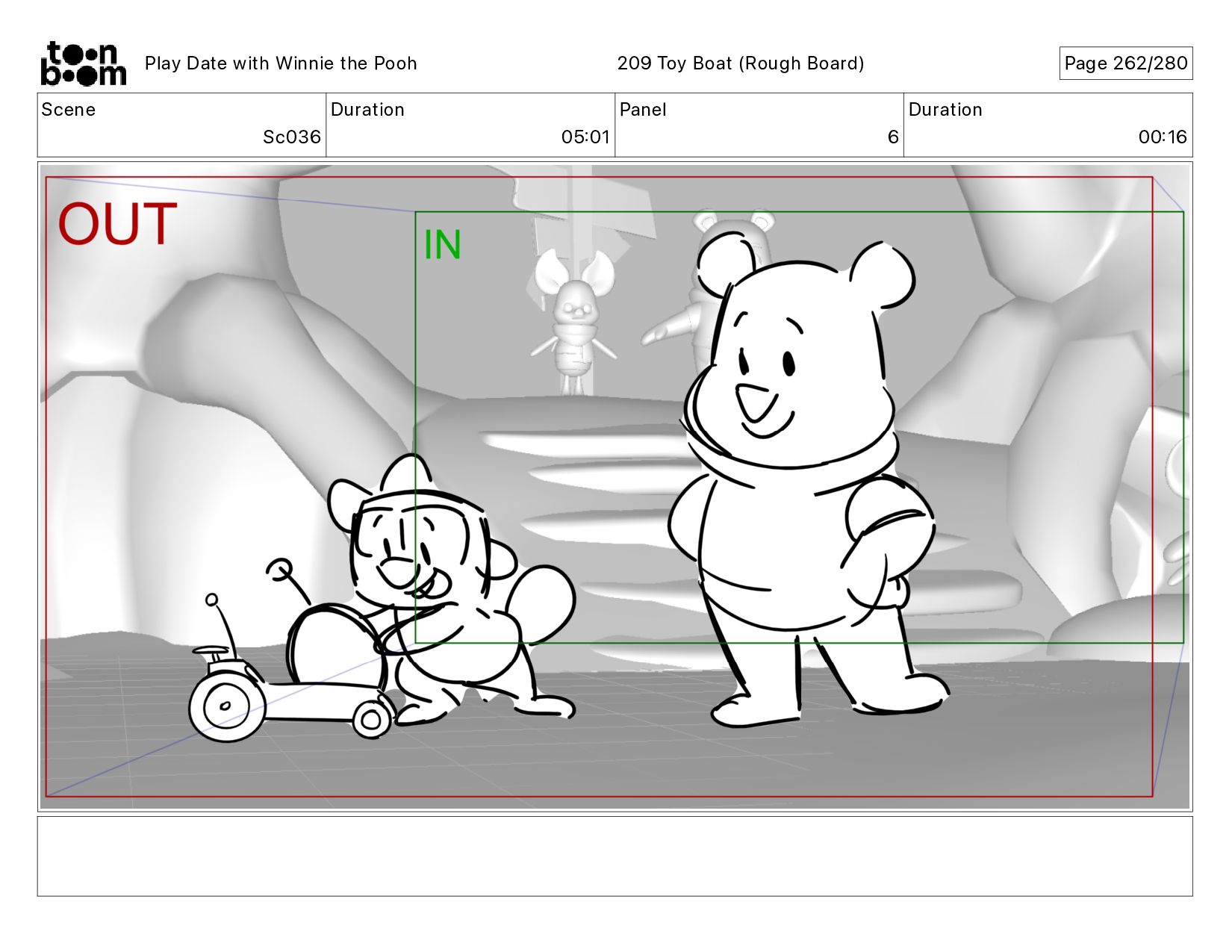Click the scene duration value '05:01'
Viewport: 1232px width, 952px height.
pos(585,137)
